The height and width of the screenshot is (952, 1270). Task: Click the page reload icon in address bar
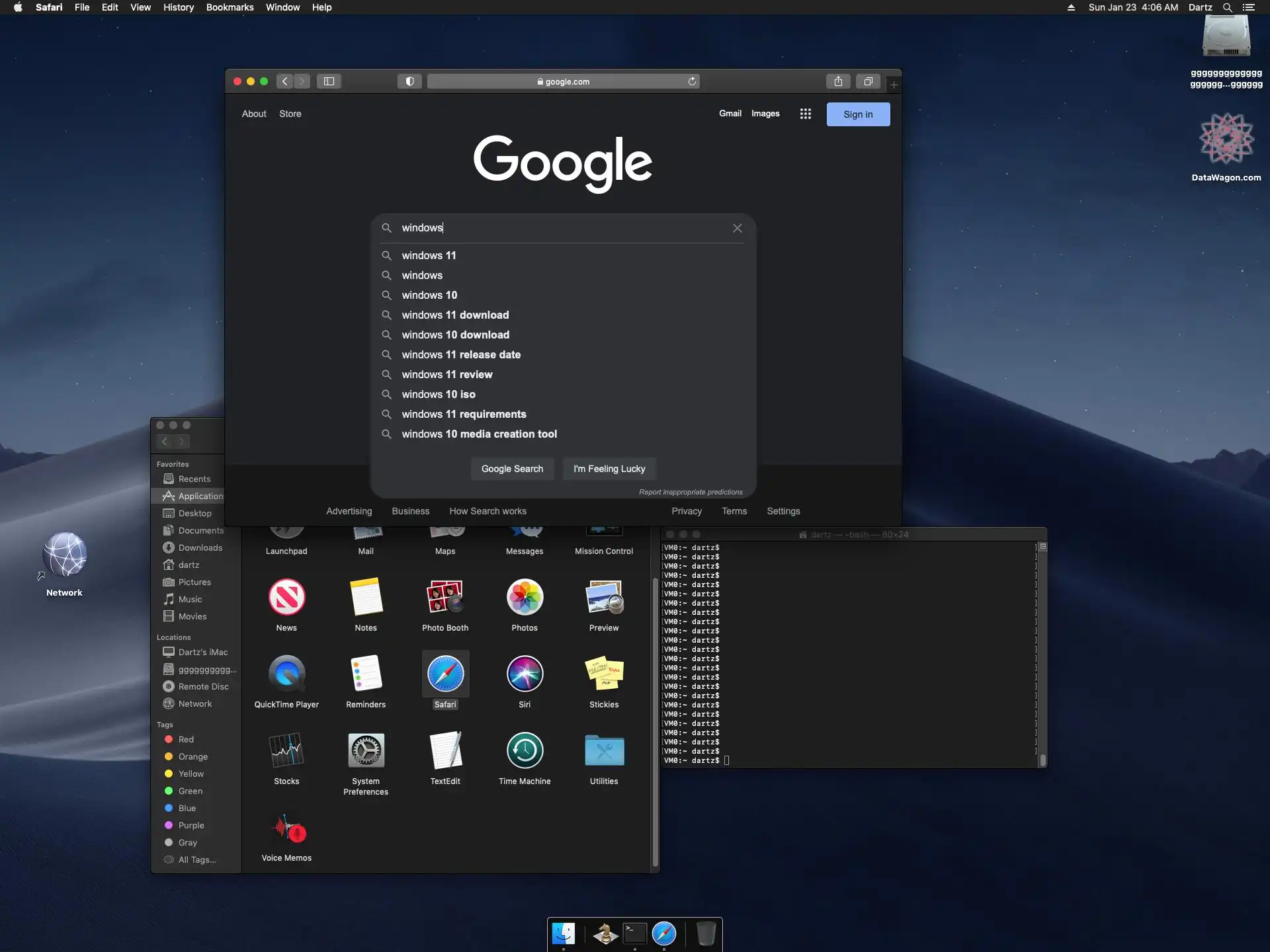point(692,81)
